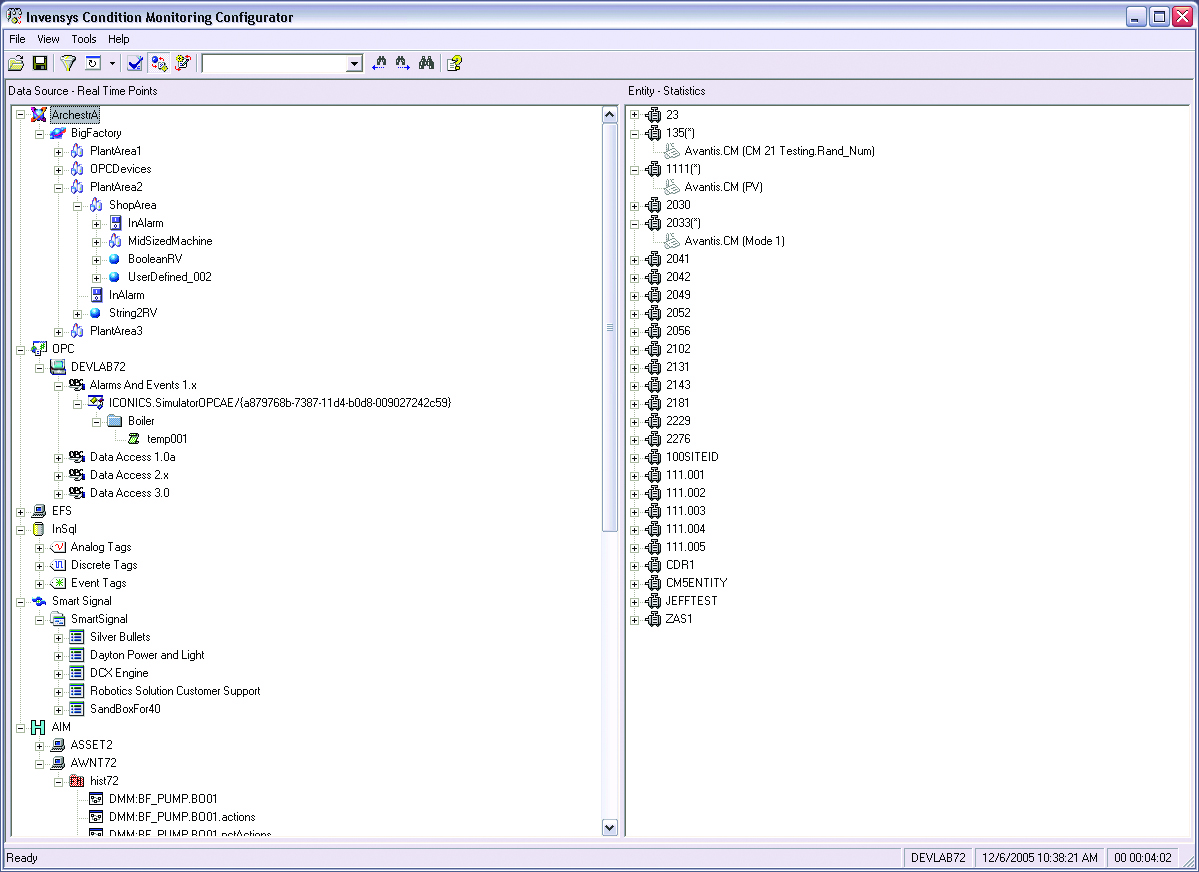Viewport: 1199px width, 872px height.
Task: Click the left pane vertical scrollbar thumb
Action: coord(609,327)
